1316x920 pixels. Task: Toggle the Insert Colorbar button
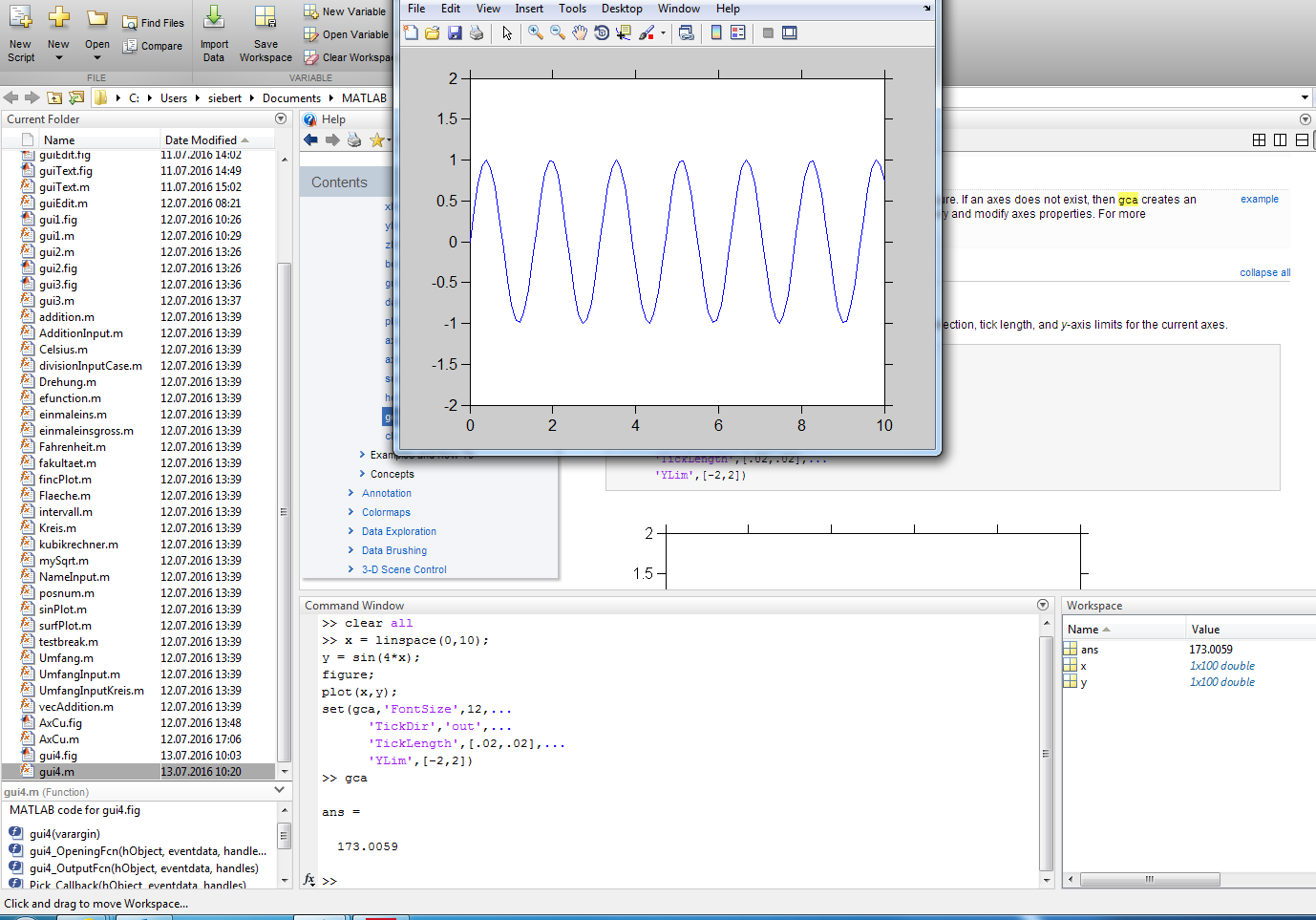716,32
